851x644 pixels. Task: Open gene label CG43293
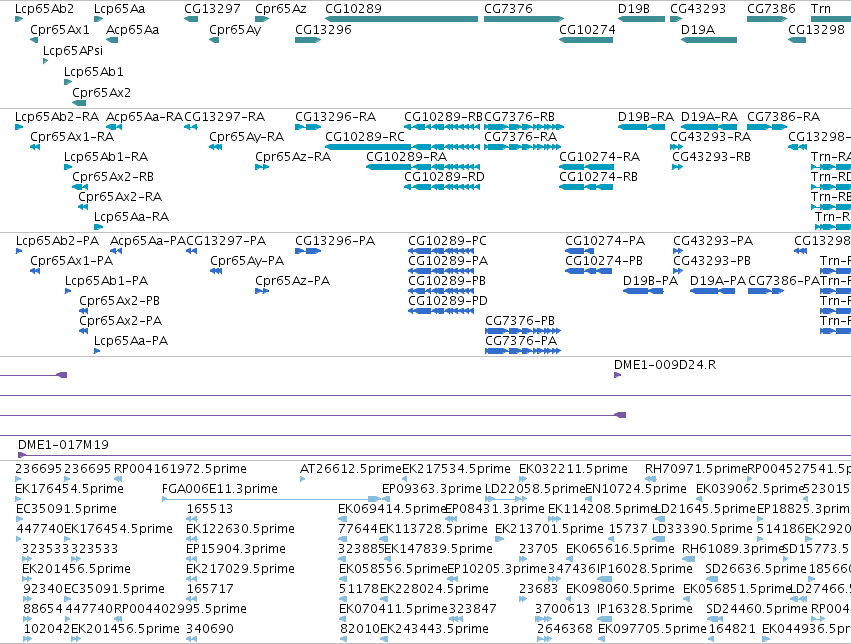[x=698, y=9]
